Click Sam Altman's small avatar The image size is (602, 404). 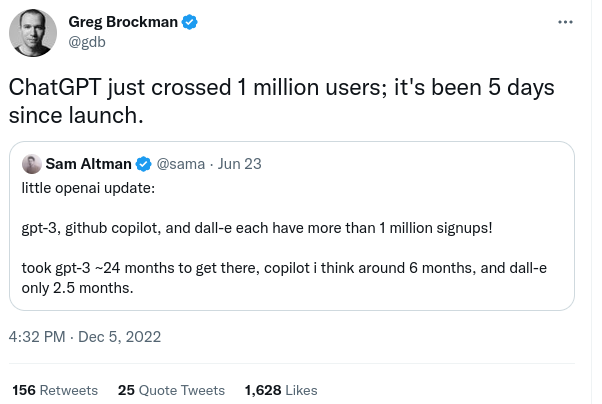pos(32,164)
